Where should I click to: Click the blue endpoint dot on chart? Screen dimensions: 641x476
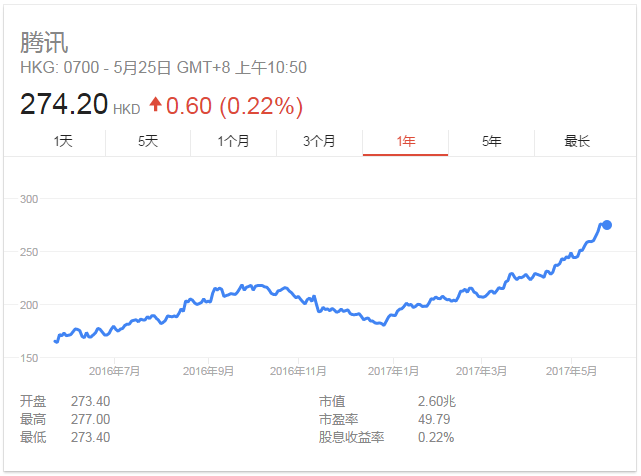(x=606, y=225)
